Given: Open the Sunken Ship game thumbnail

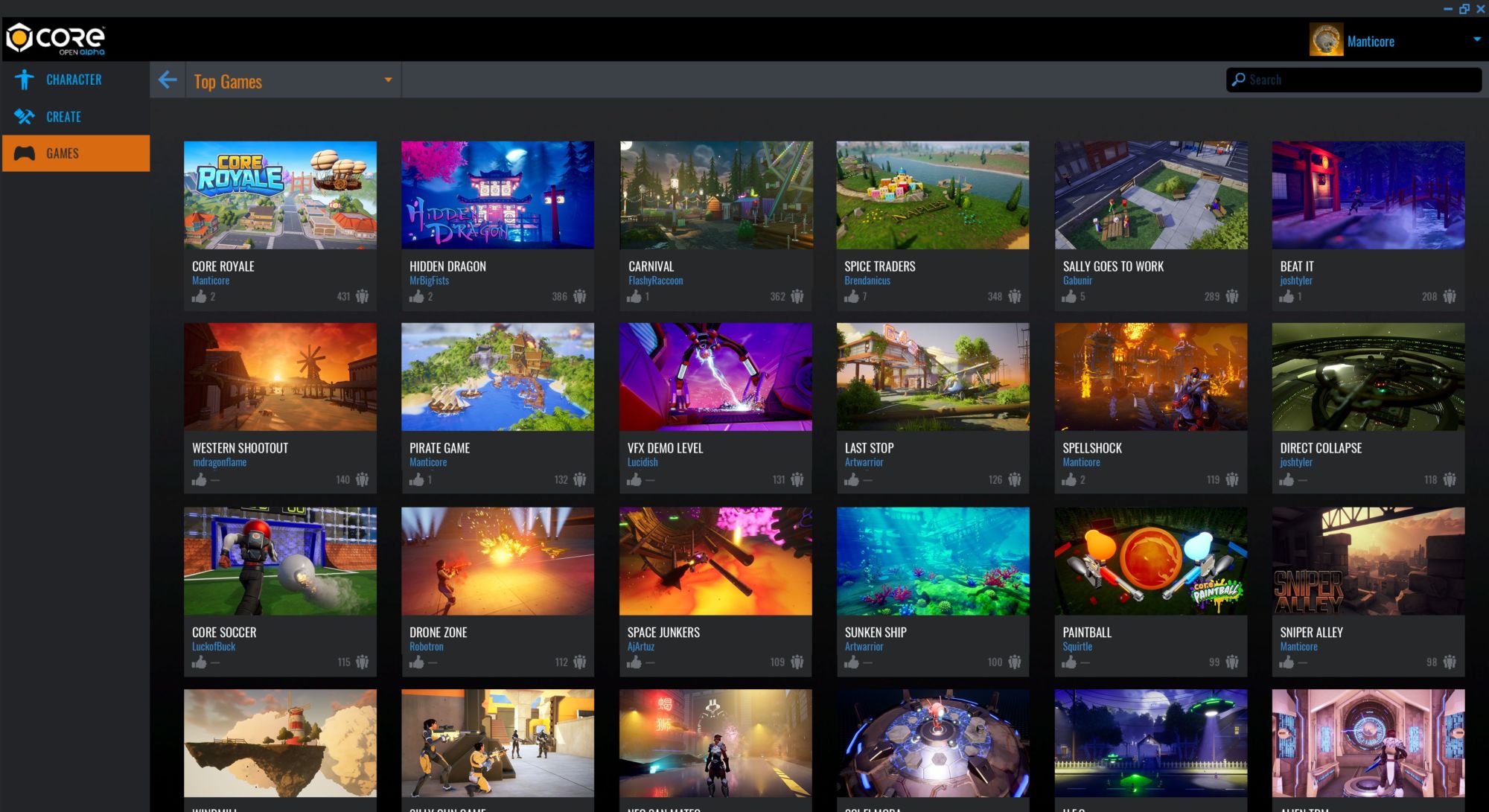Looking at the screenshot, I should click(933, 561).
